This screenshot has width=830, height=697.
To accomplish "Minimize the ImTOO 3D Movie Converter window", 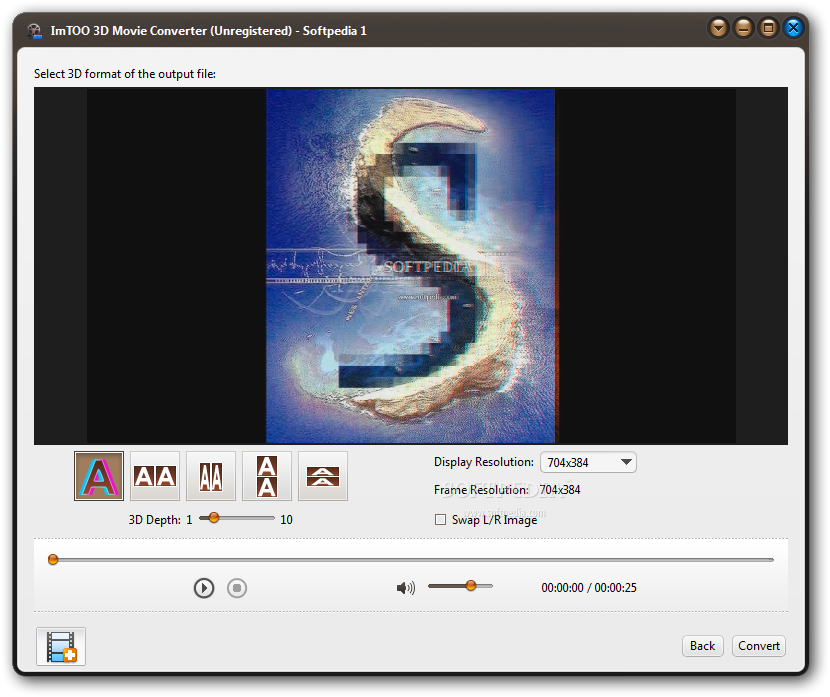I will tap(743, 28).
